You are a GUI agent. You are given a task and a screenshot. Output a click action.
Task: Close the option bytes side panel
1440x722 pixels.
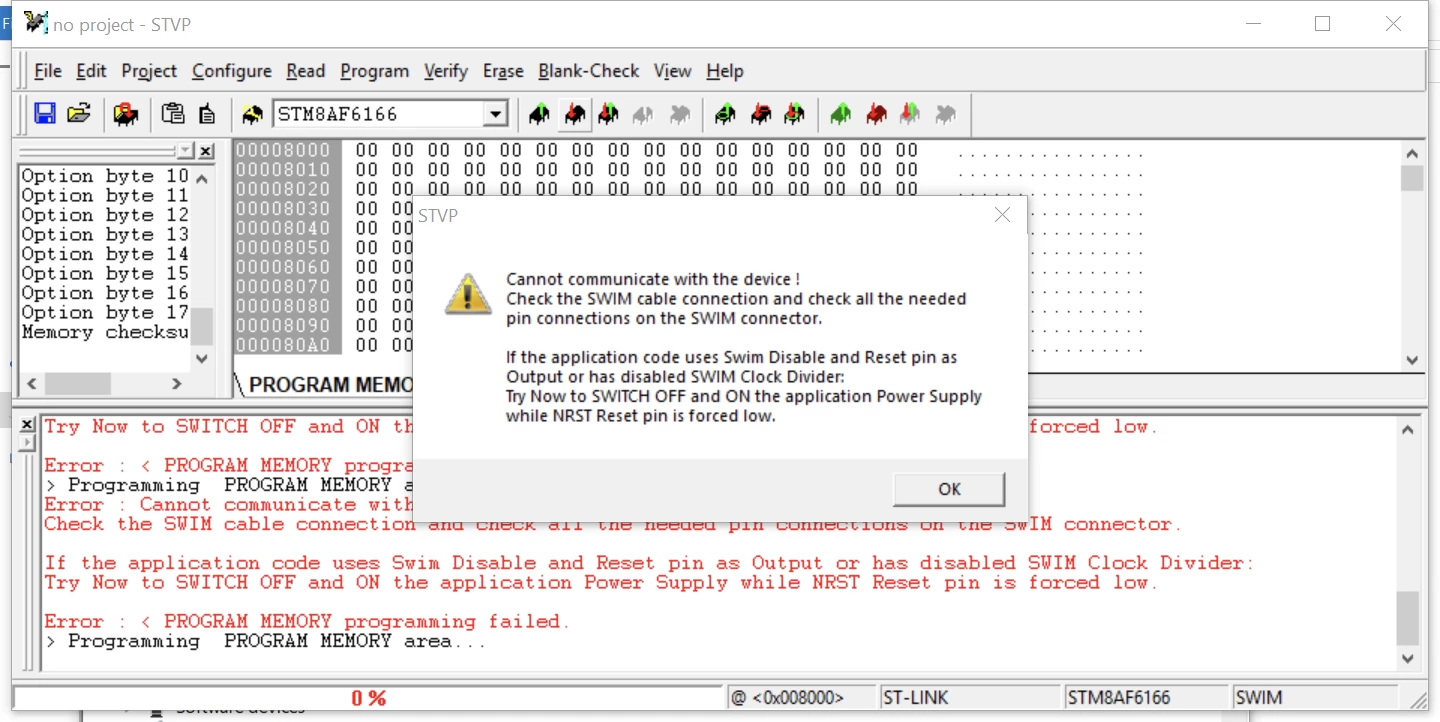206,151
